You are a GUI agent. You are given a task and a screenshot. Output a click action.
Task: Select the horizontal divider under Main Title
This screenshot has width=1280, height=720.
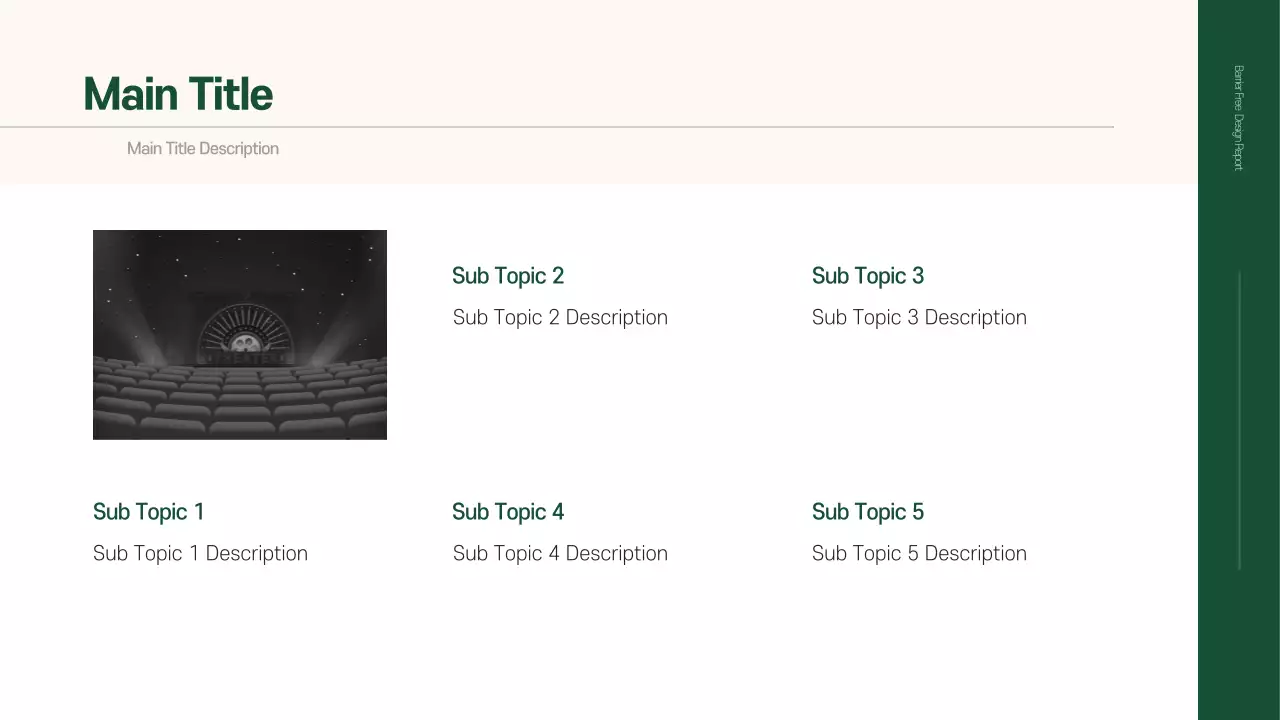pos(600,127)
